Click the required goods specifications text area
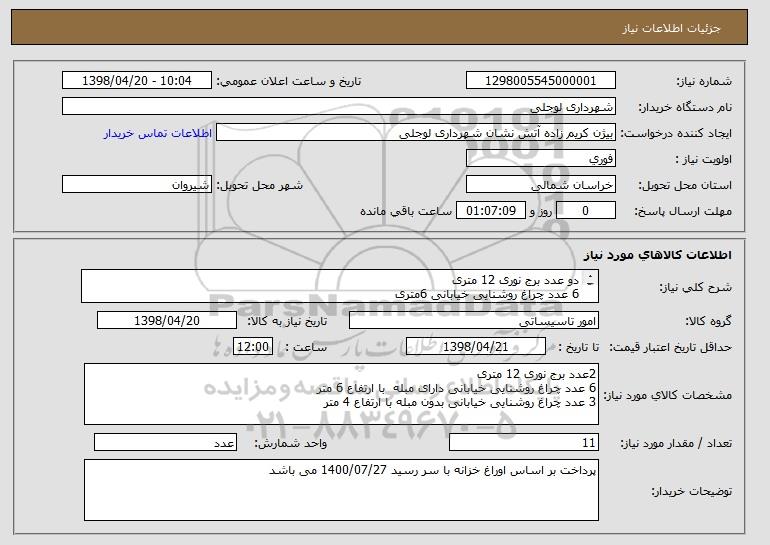The height and width of the screenshot is (545, 770). (341, 394)
